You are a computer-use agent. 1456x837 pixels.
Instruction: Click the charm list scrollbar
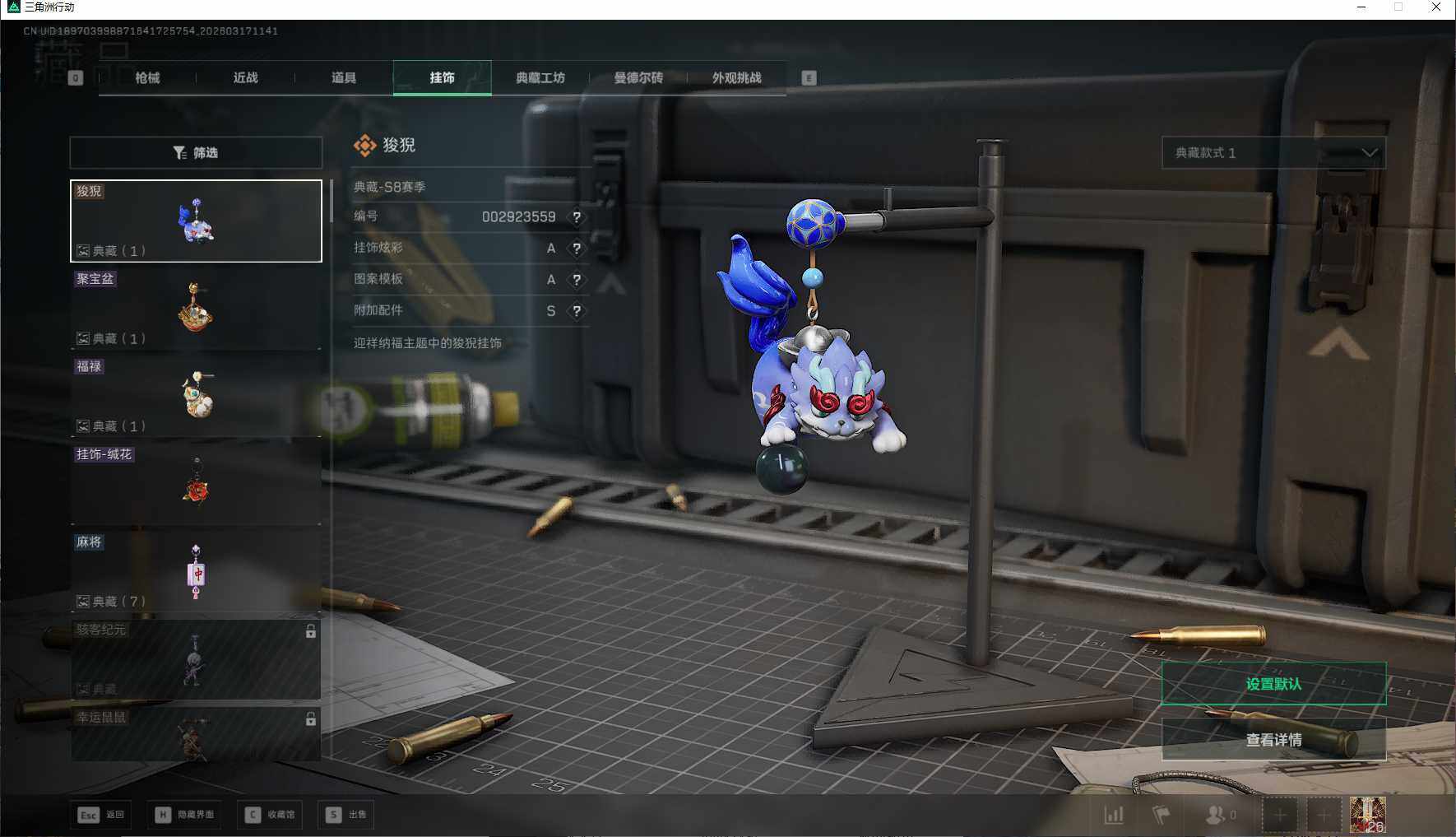point(331,202)
